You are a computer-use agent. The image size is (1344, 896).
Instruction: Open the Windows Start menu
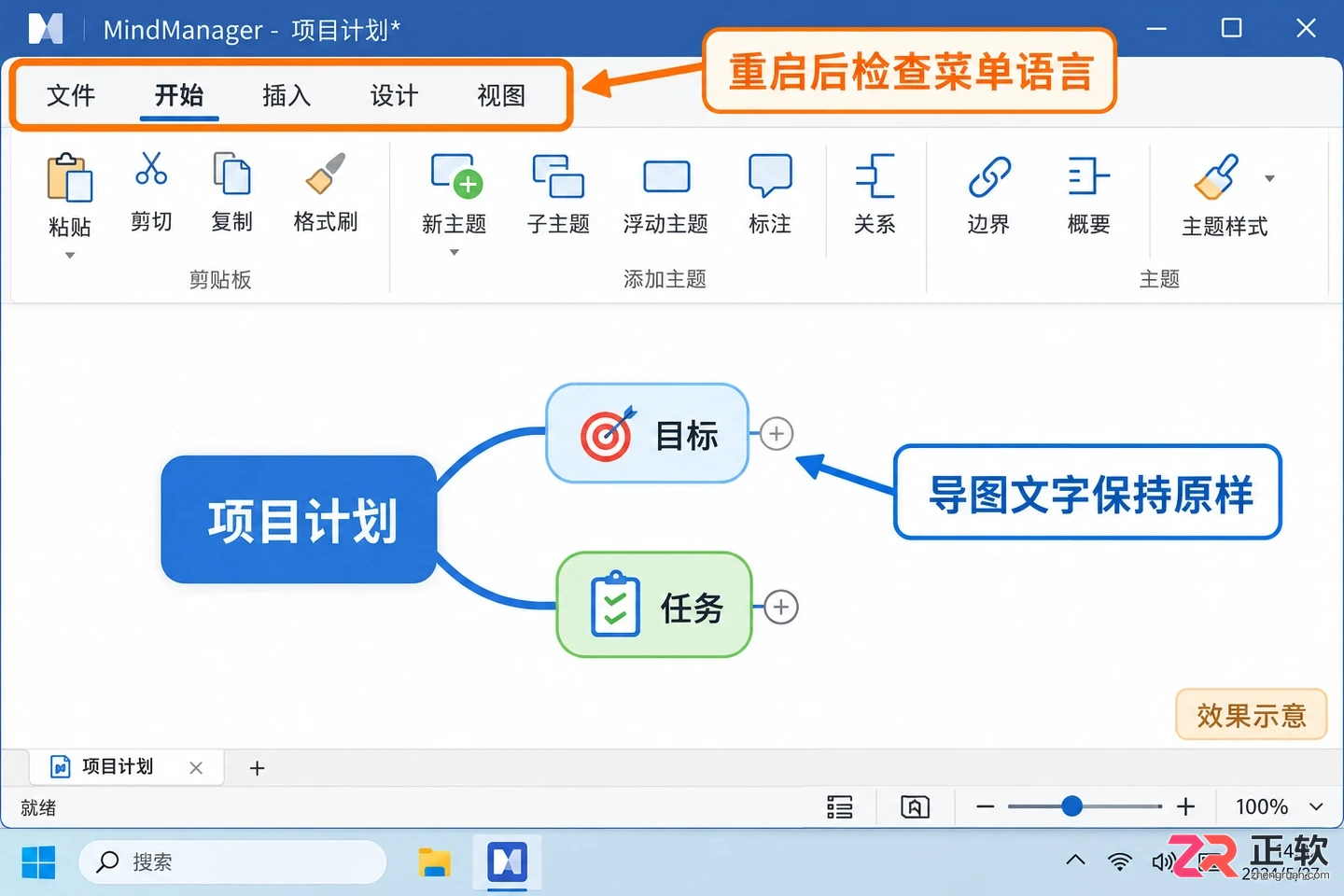coord(38,862)
